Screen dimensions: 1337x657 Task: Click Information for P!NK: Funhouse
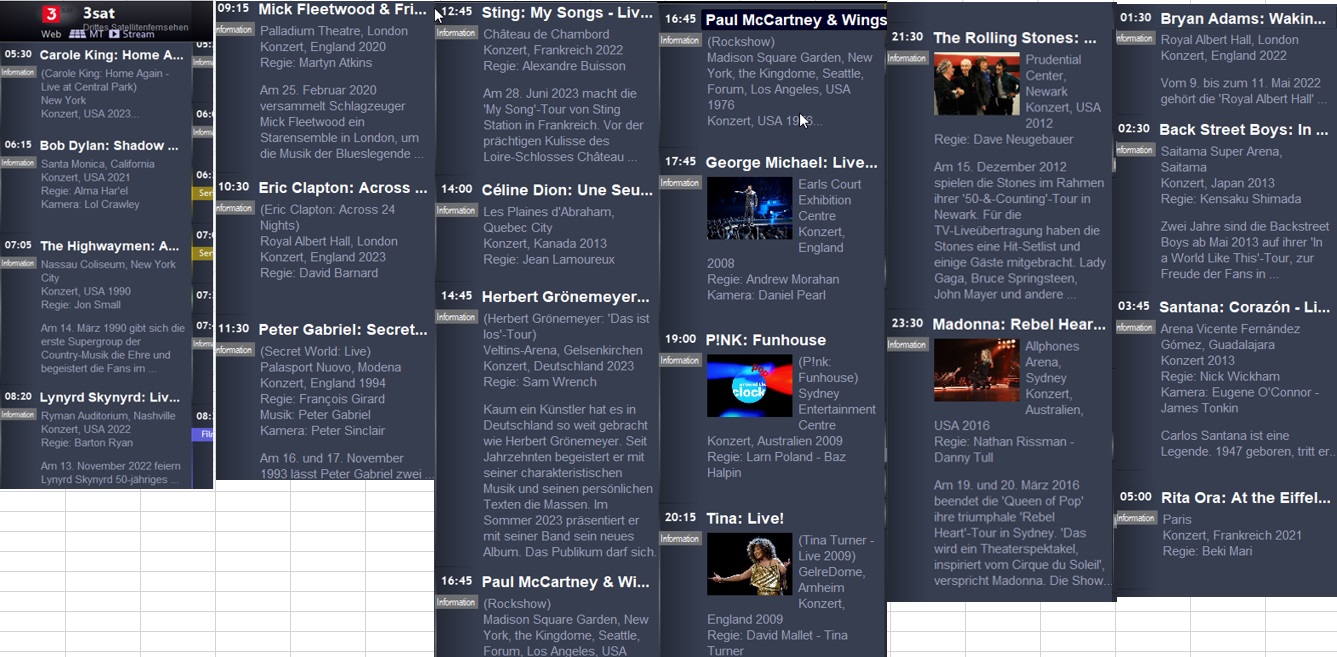point(680,360)
